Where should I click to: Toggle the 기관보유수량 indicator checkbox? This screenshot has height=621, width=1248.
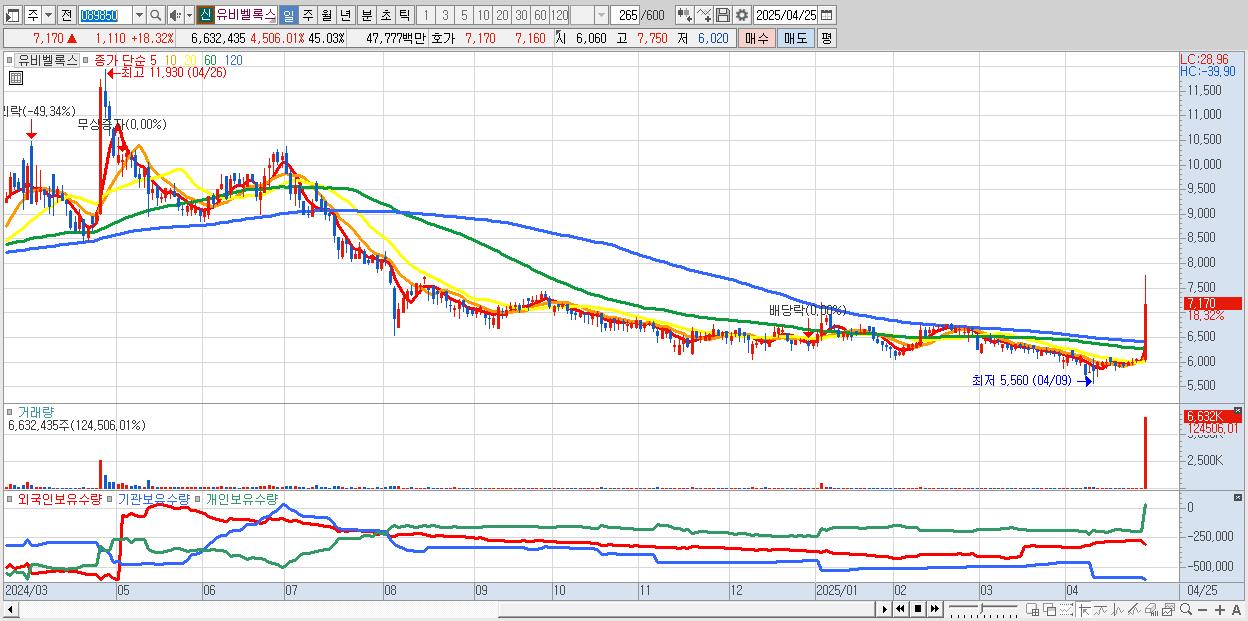[111, 498]
